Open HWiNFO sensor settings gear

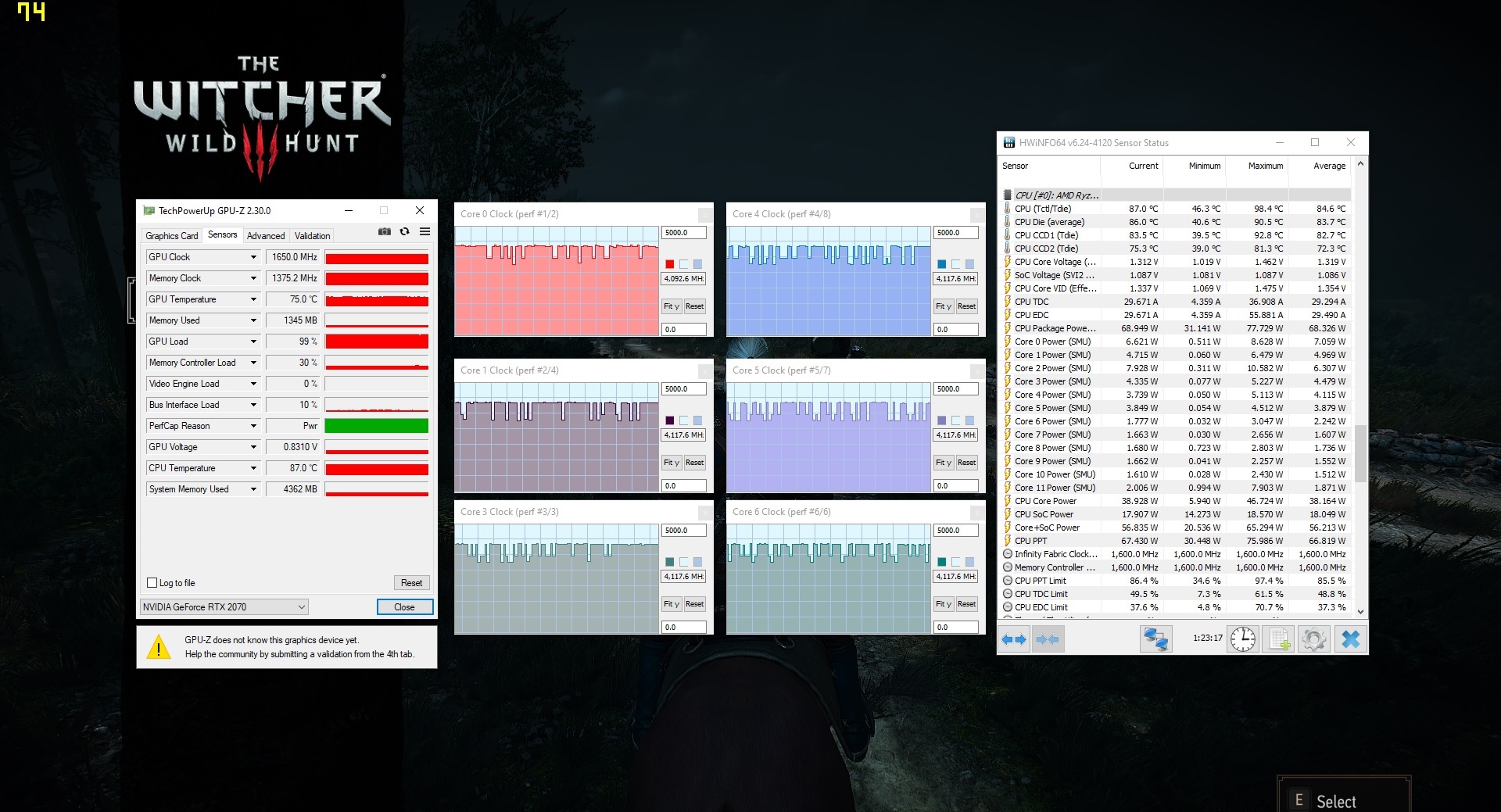pos(1313,639)
